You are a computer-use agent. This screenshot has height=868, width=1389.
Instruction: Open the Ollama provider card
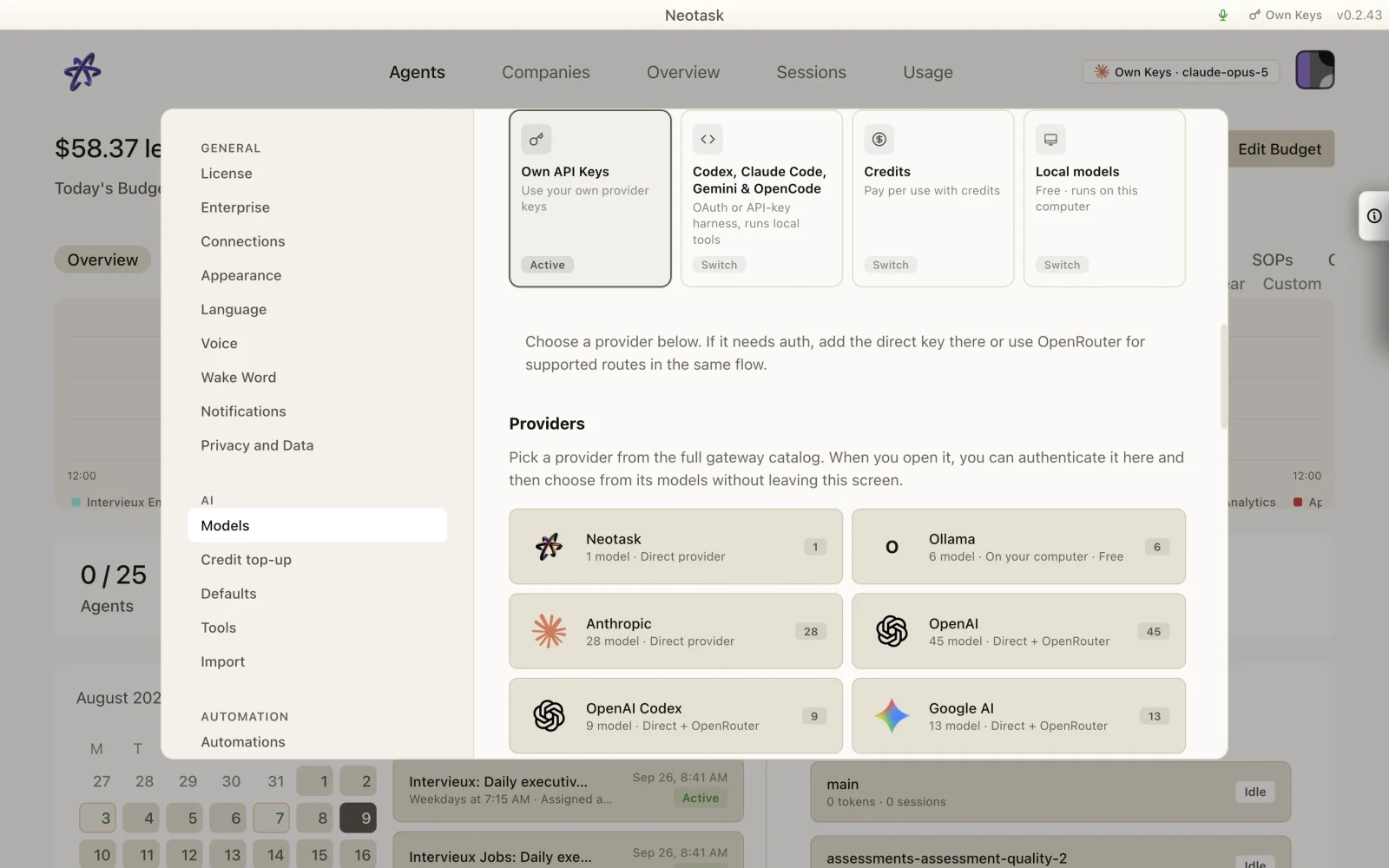(1018, 547)
